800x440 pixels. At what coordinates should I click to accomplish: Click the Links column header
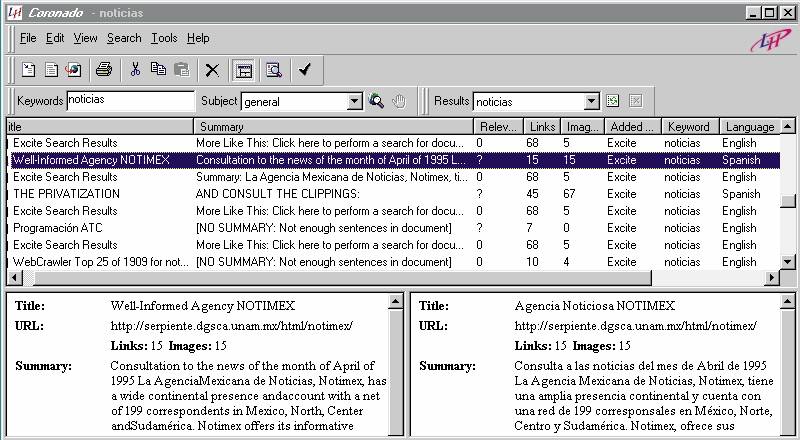pos(542,127)
